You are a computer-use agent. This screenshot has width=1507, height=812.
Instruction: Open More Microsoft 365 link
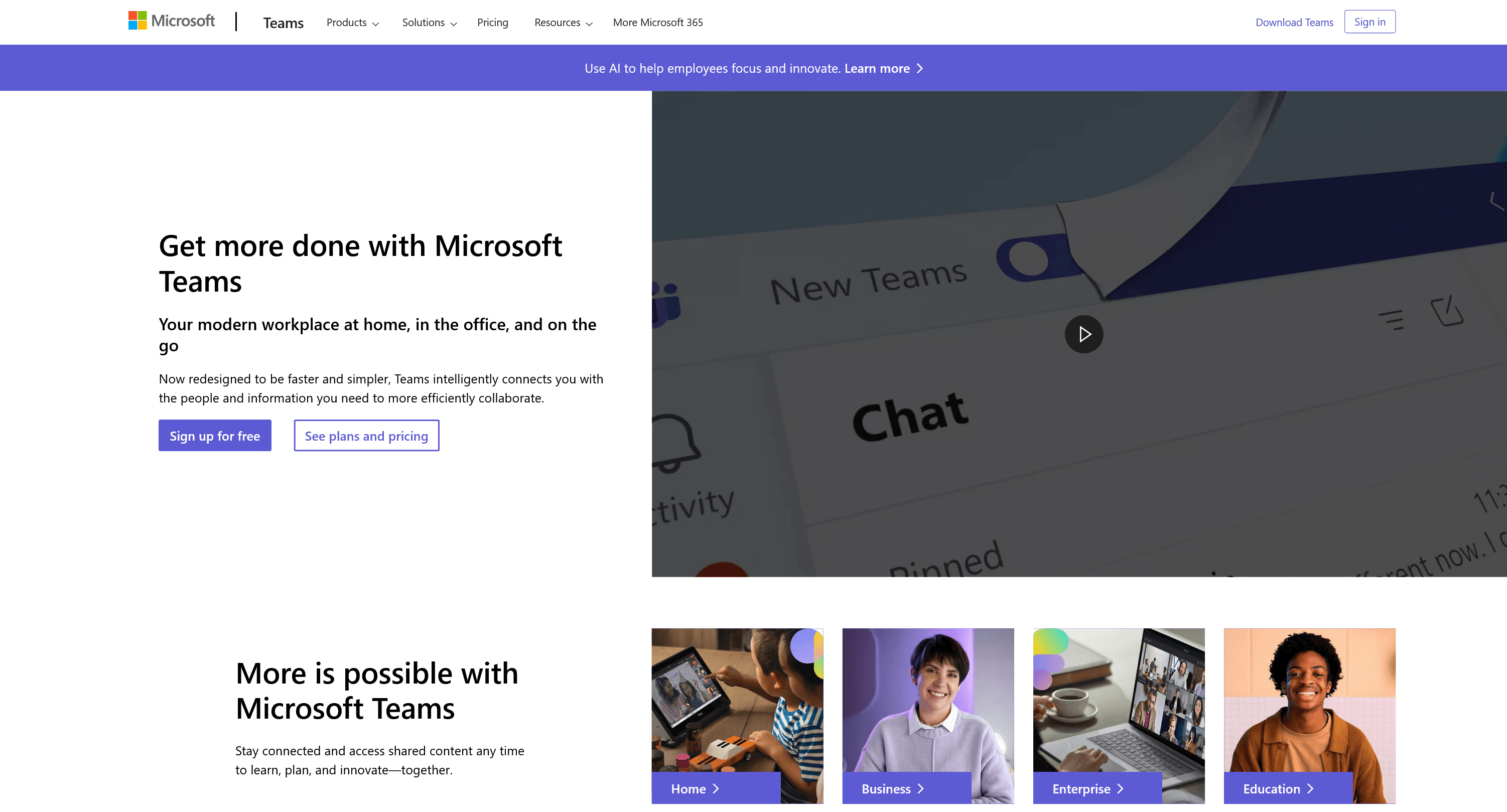point(657,22)
